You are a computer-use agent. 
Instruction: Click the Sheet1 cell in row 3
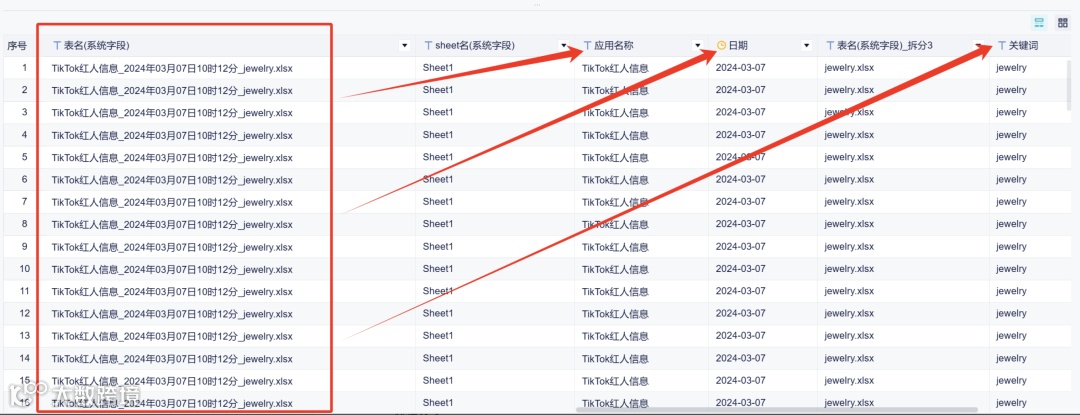(437, 112)
